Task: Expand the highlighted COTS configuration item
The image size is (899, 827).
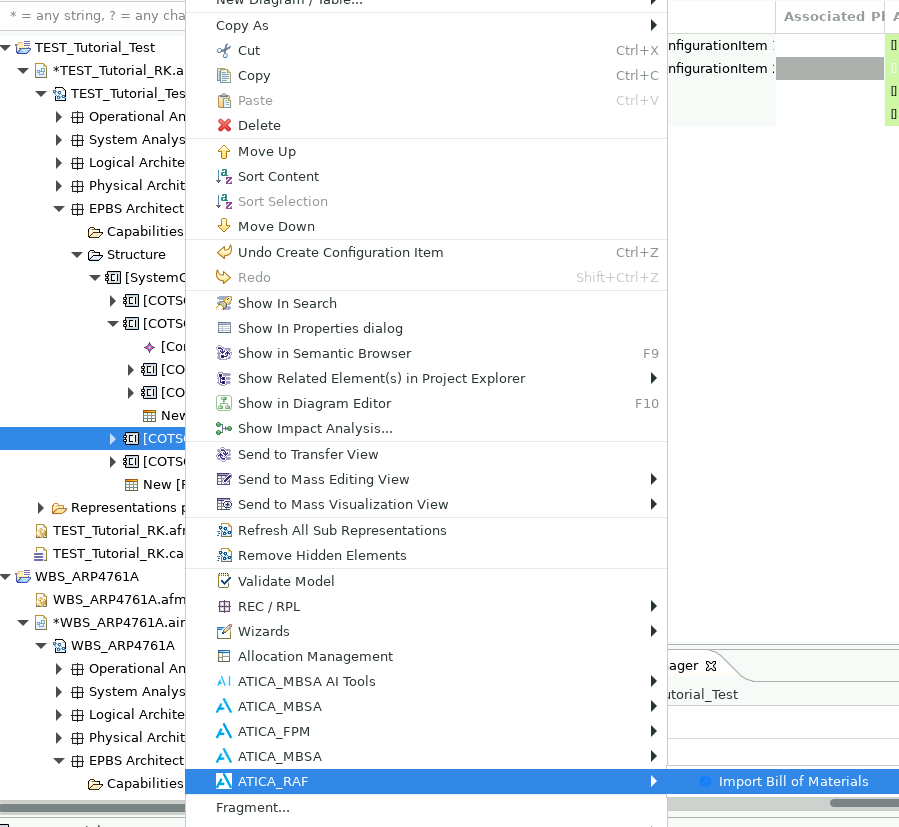Action: (x=112, y=439)
